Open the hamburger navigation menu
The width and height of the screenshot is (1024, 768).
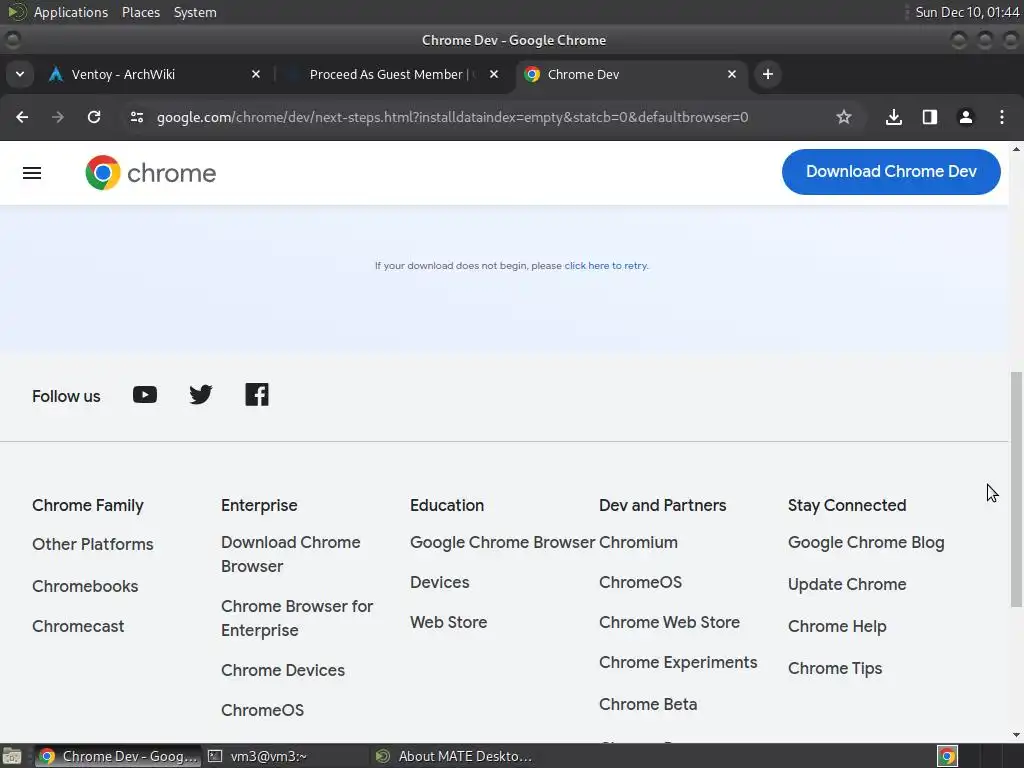tap(32, 173)
